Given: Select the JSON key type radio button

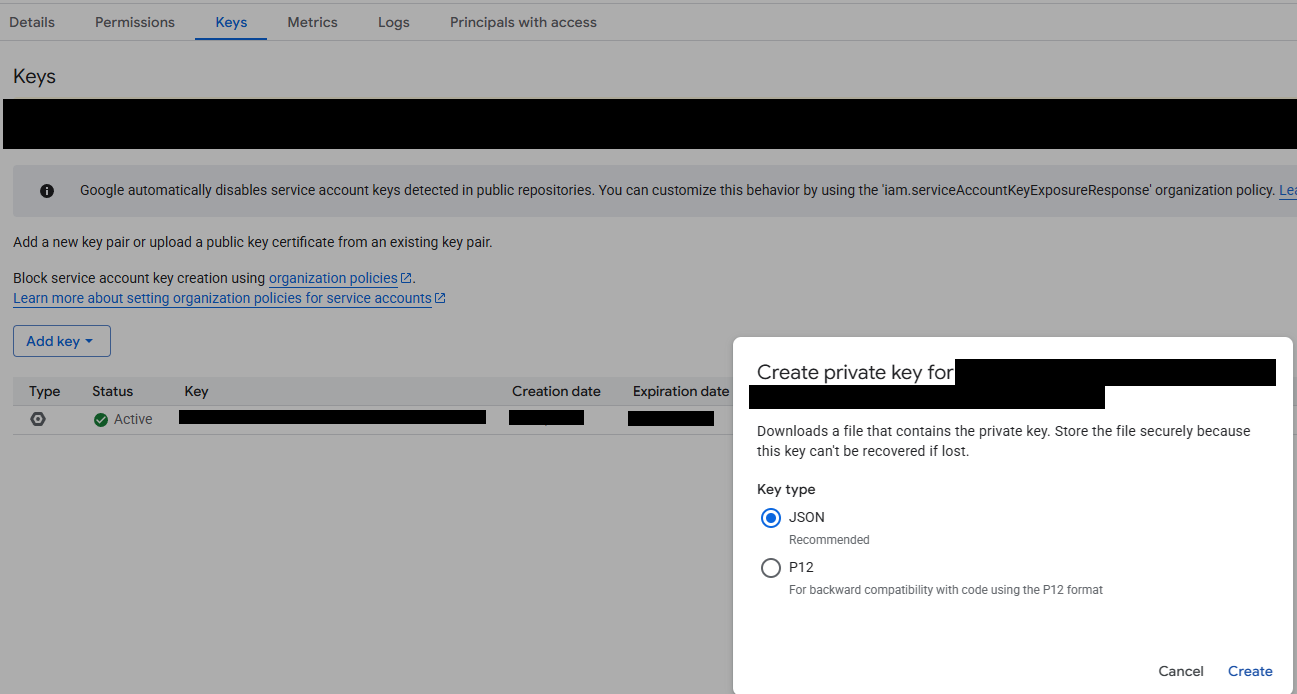Looking at the screenshot, I should click(x=770, y=518).
